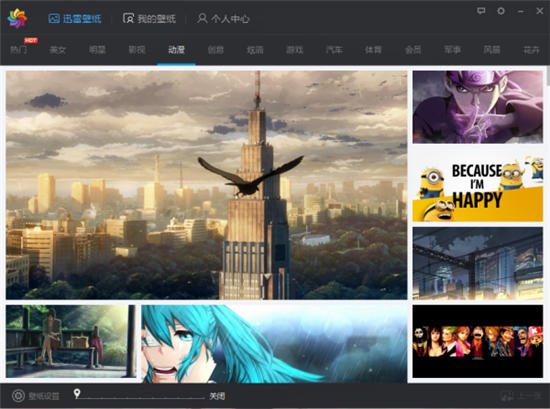The height and width of the screenshot is (409, 550).
Task: Switch to the 风景 category
Action: [x=492, y=50]
